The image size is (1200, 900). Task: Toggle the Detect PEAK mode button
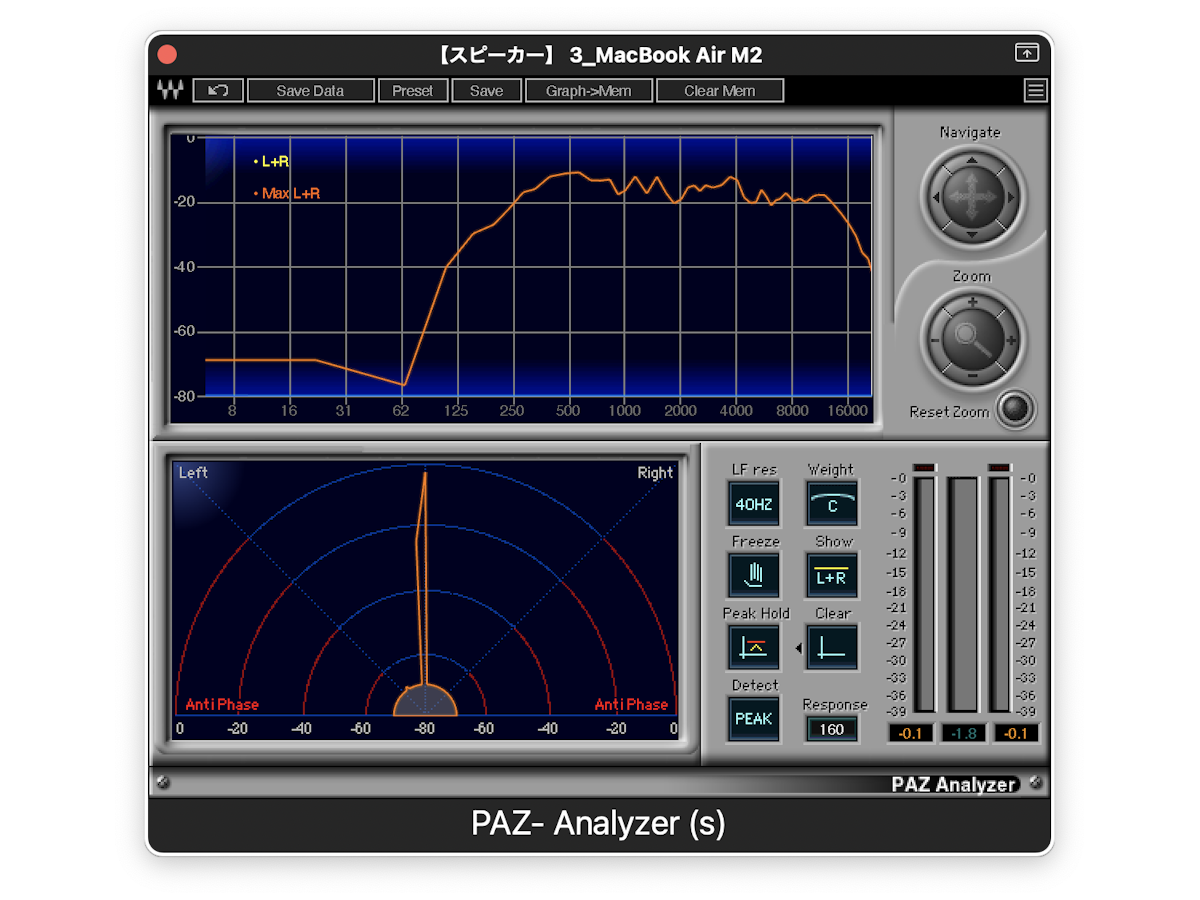click(754, 719)
